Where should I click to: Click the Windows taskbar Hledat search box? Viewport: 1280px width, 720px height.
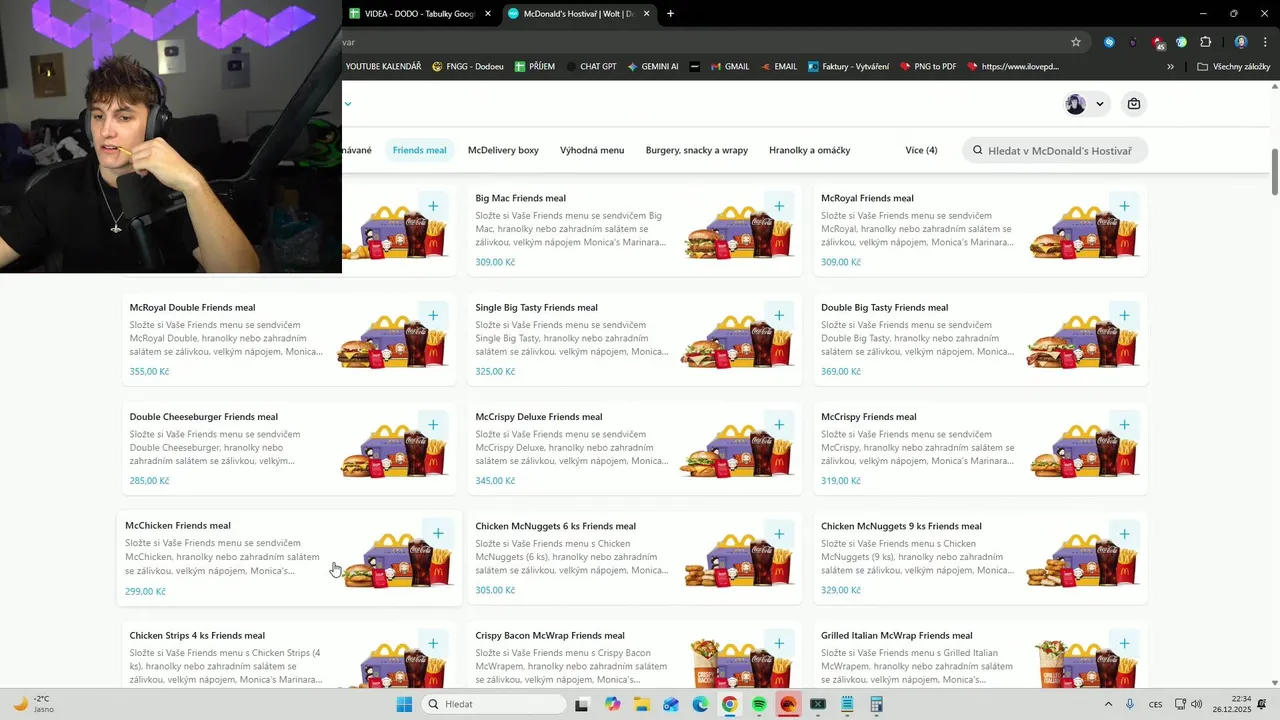click(x=494, y=704)
